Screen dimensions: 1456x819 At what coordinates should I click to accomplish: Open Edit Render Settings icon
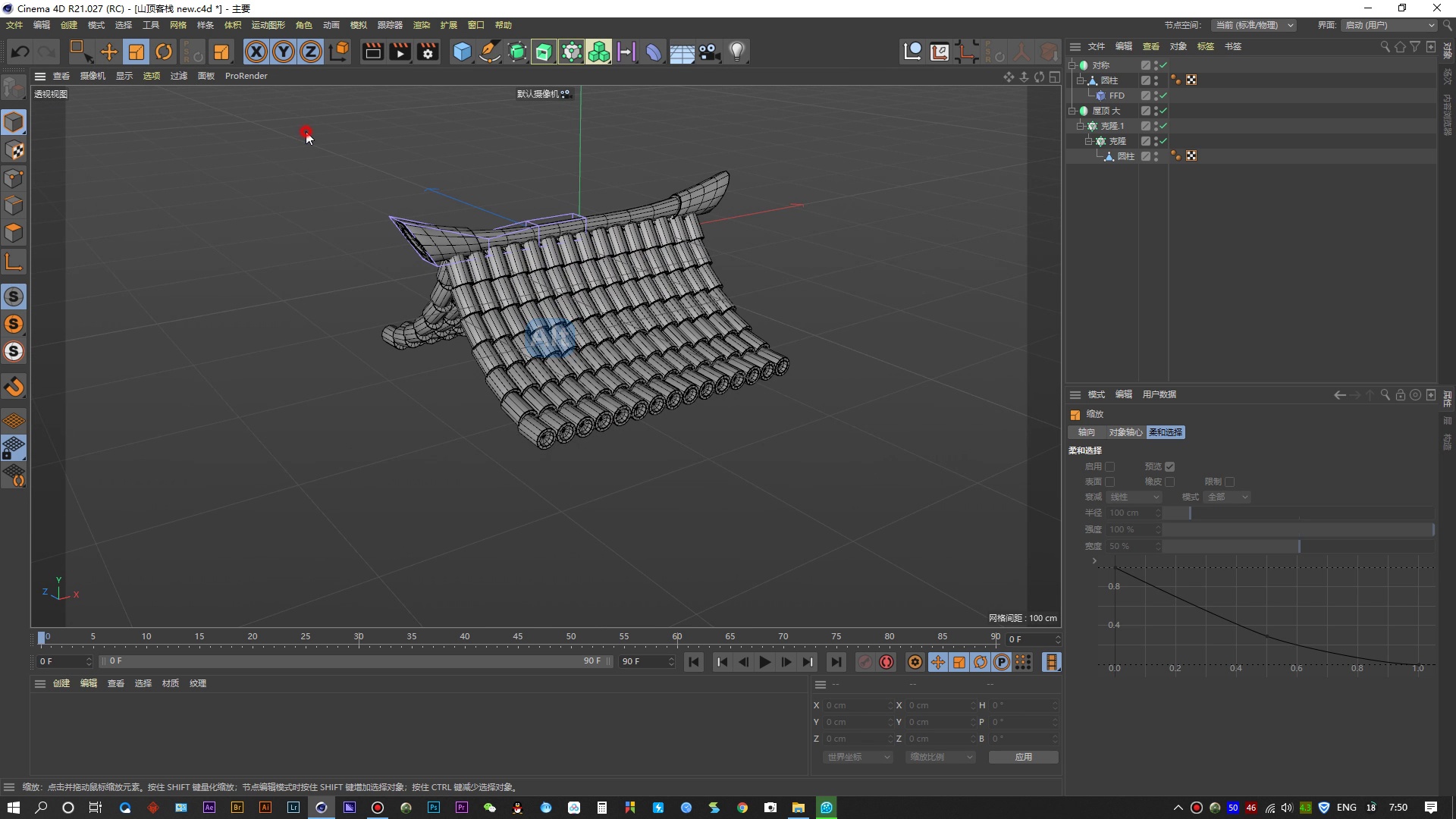pos(428,52)
